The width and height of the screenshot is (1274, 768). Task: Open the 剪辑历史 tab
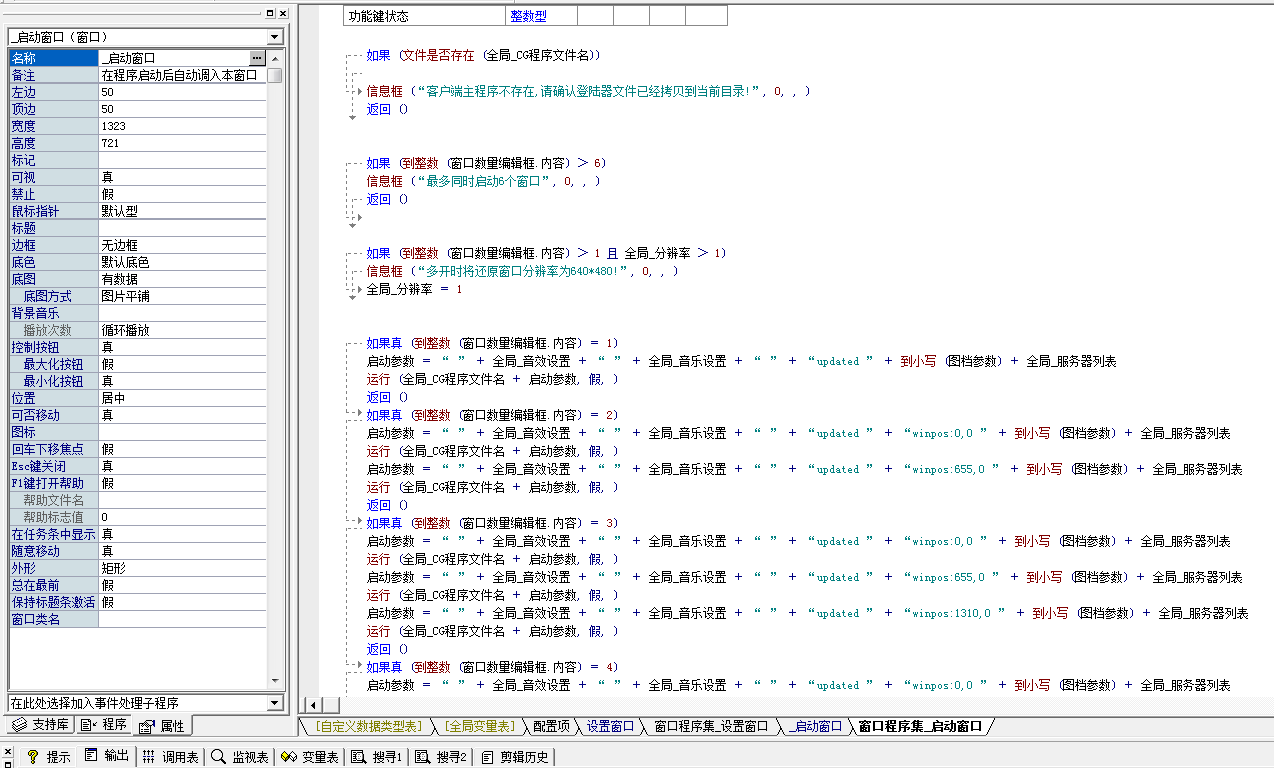pos(515,757)
